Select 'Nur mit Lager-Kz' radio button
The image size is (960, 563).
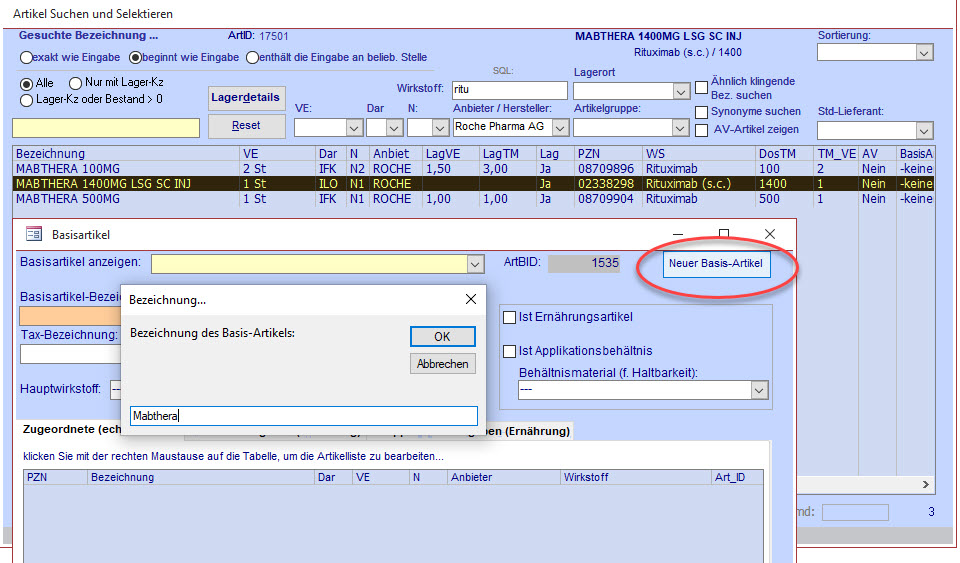[x=75, y=83]
